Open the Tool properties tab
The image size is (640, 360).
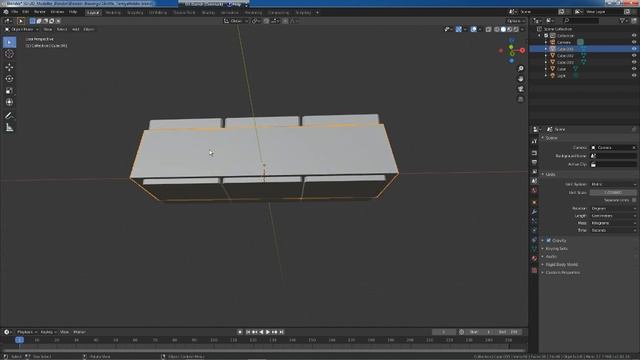(534, 141)
